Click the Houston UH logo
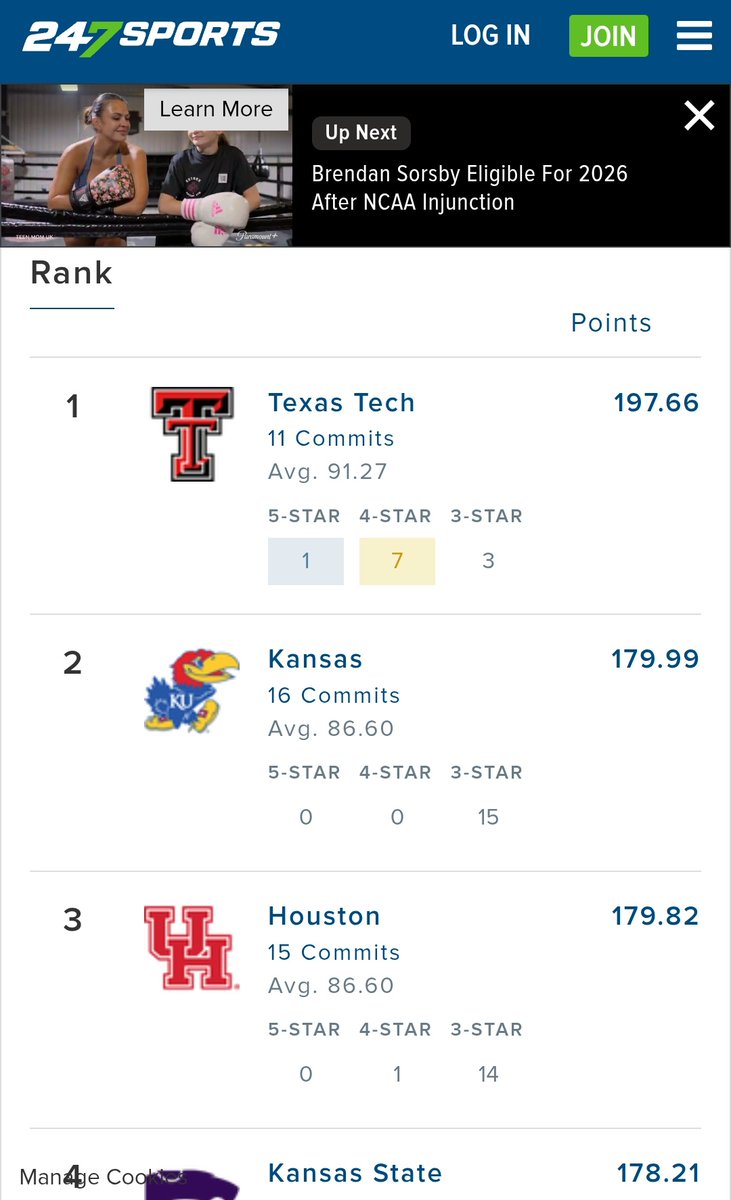 (192, 948)
